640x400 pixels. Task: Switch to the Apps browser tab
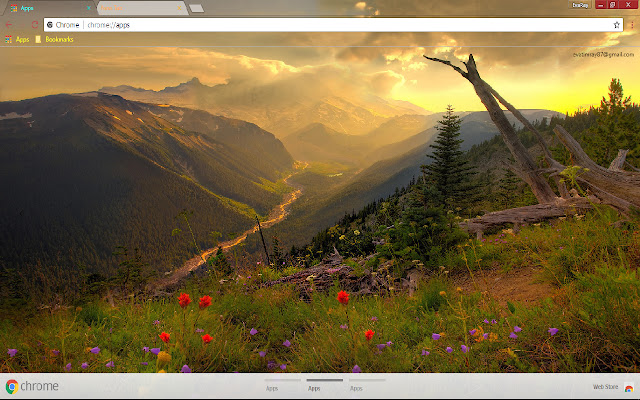point(48,8)
